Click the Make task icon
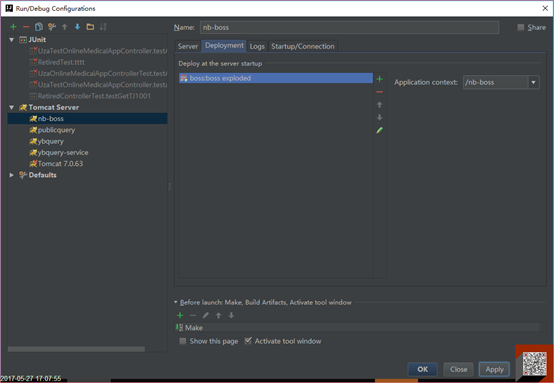This screenshot has width=554, height=383. tap(179, 328)
